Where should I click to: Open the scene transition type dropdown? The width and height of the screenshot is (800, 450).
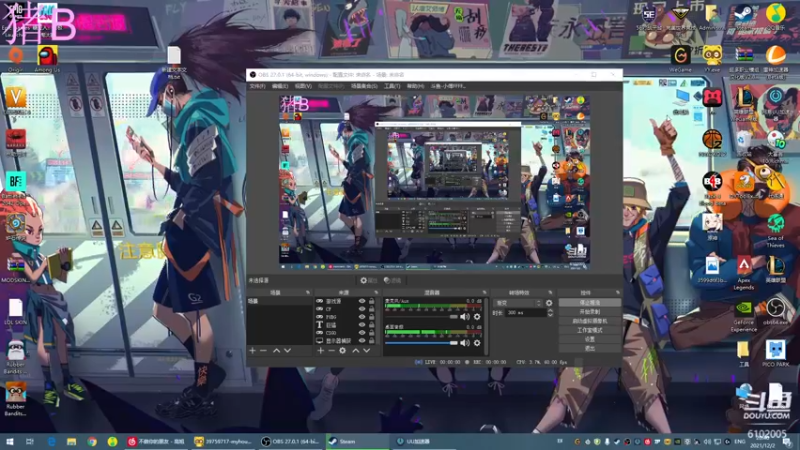pos(518,303)
